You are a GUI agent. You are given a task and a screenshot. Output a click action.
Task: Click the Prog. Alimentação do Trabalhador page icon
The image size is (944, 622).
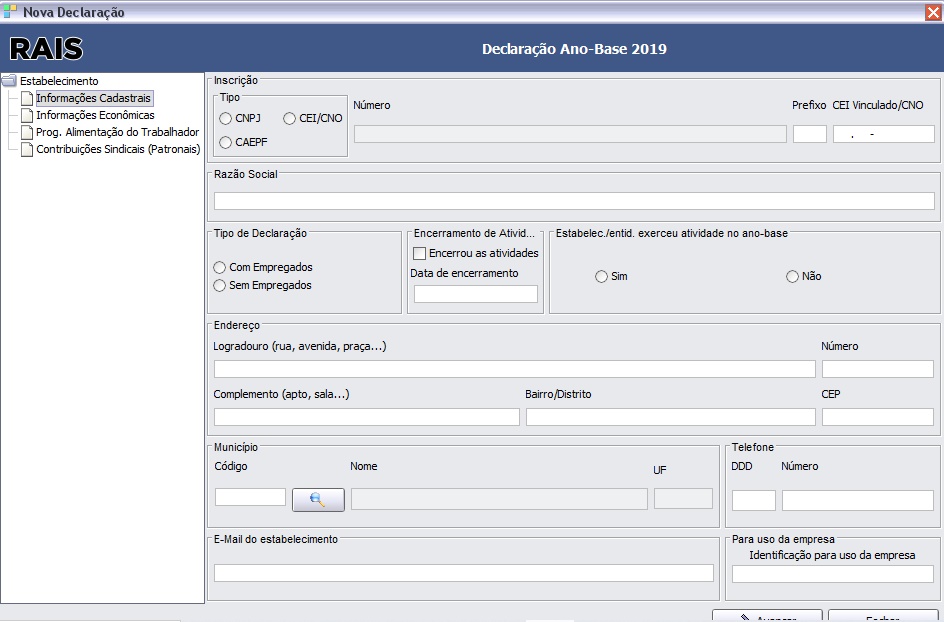26,131
